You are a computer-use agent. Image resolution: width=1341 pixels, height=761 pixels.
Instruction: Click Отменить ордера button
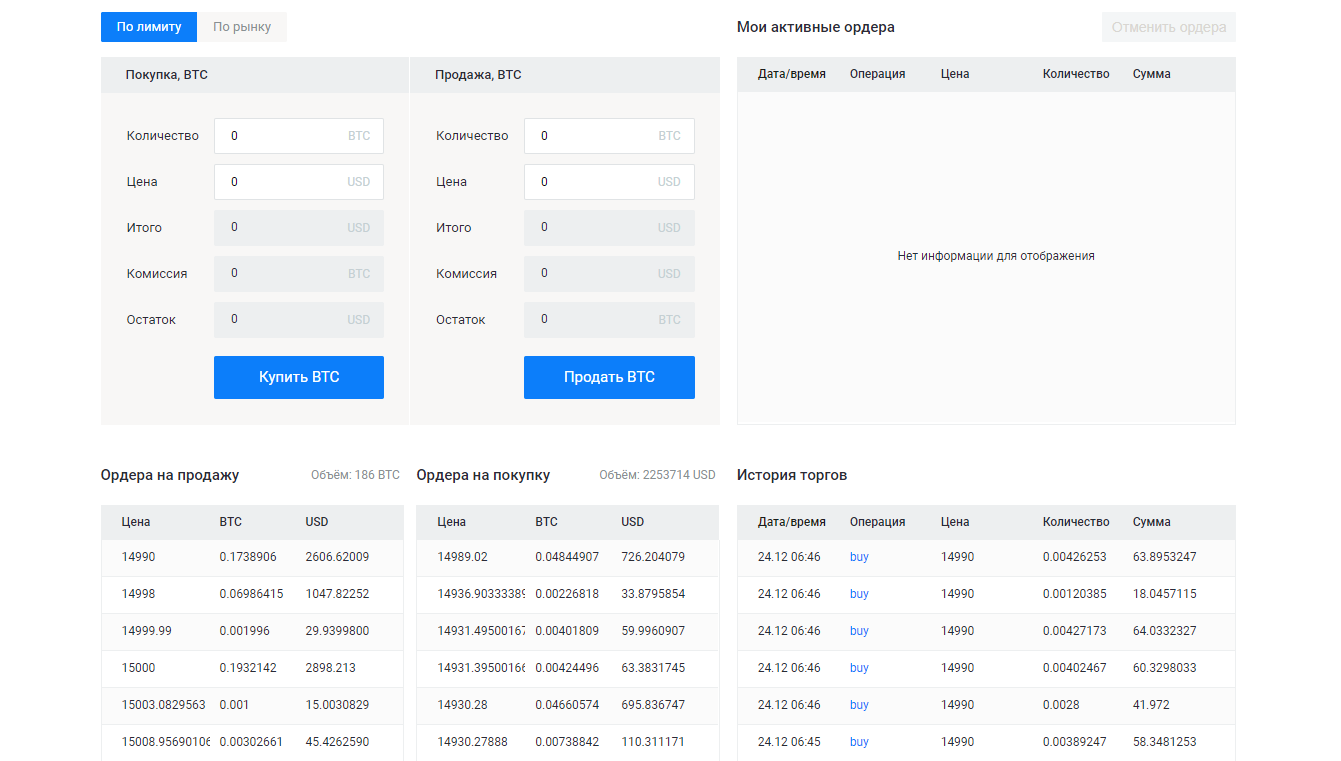tap(1169, 27)
